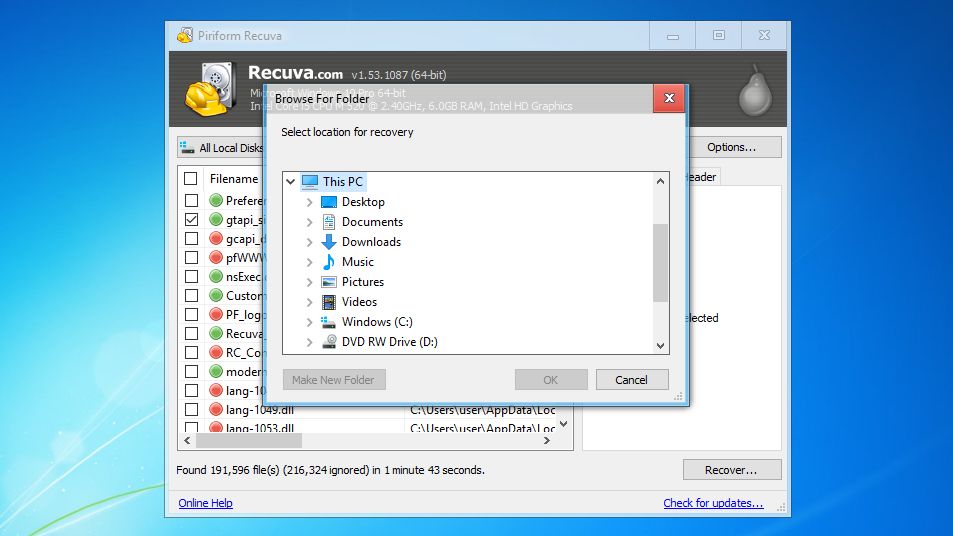
Task: Click the Filename column header
Action: (x=235, y=179)
